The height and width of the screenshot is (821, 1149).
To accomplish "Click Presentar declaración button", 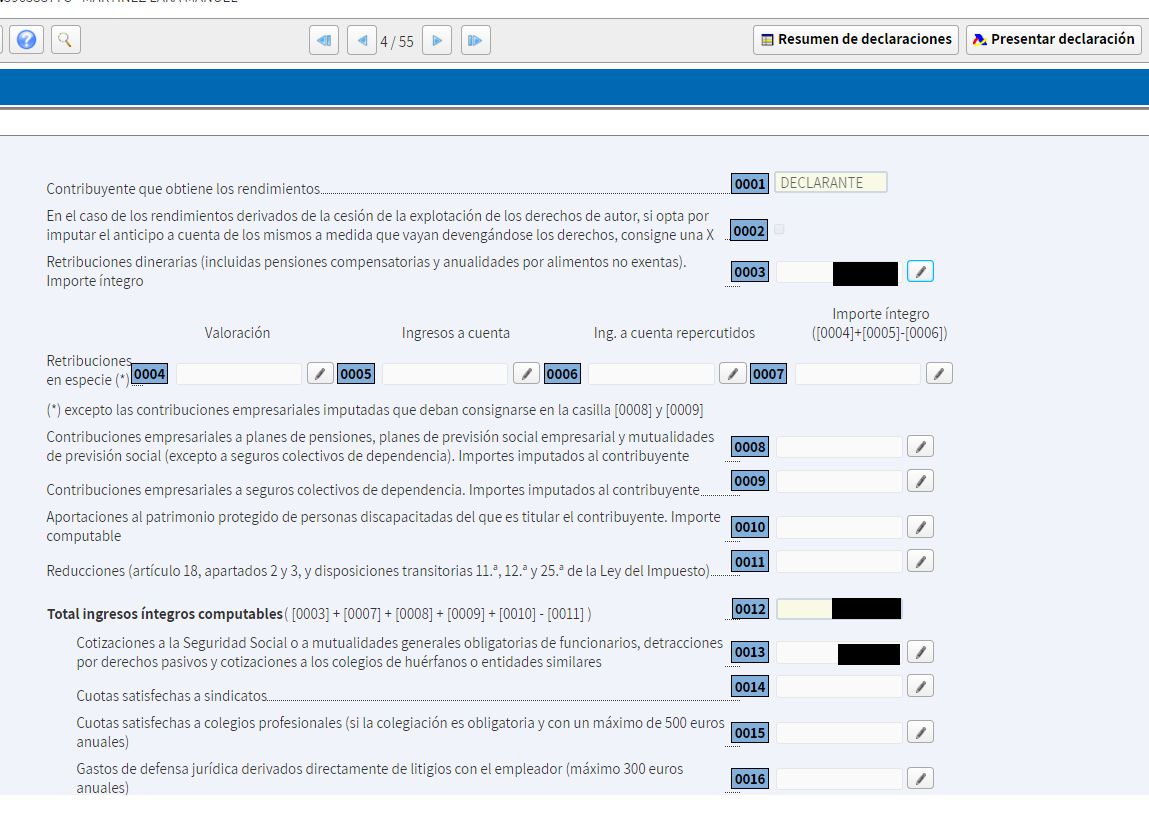I will [x=1053, y=40].
